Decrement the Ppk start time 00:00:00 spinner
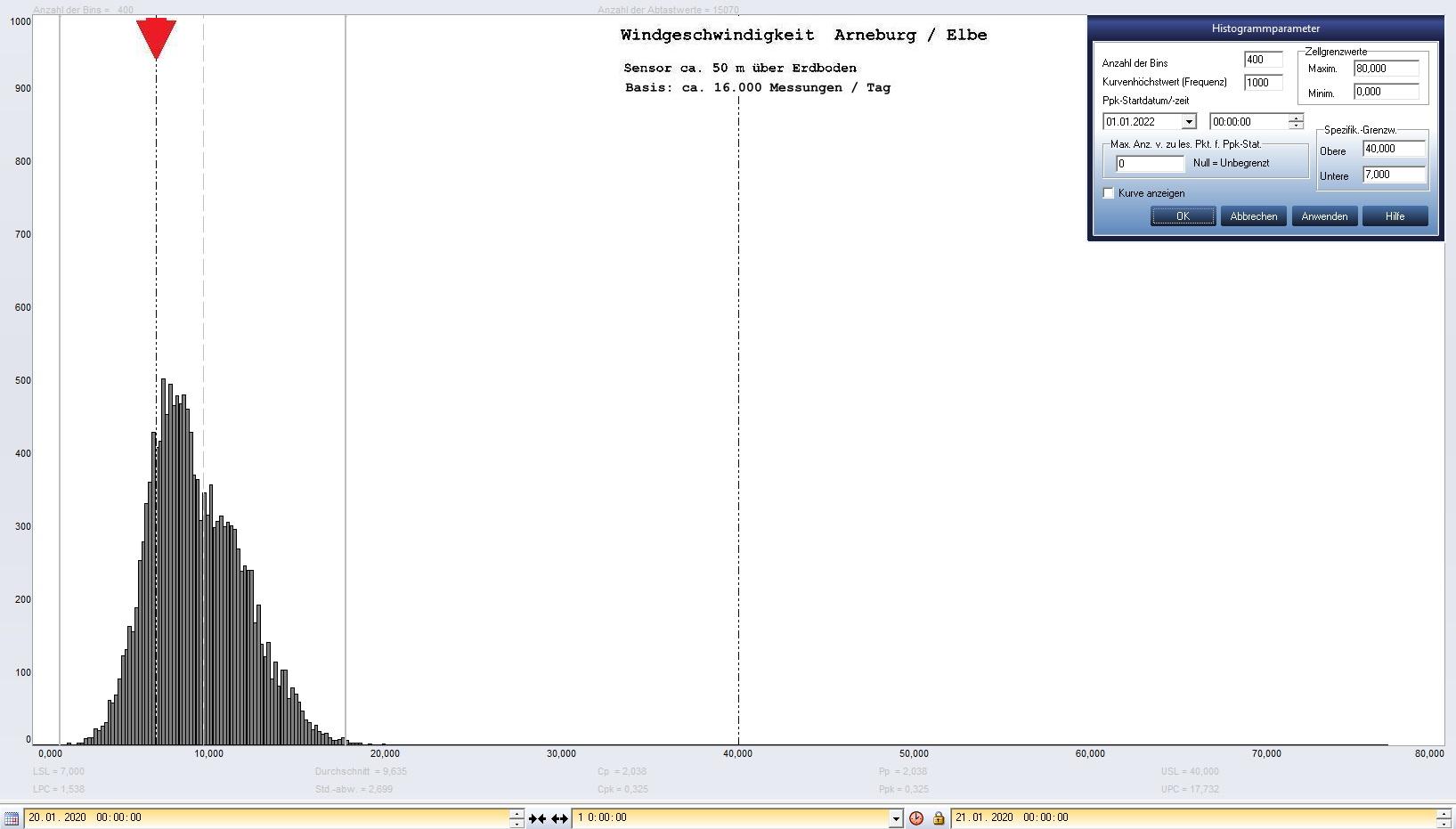 1296,126
